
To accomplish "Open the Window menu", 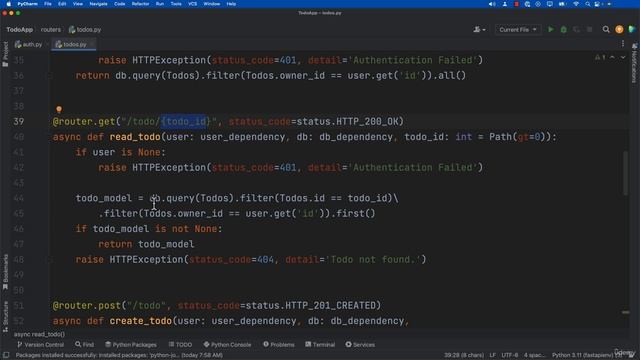I will click(211, 4).
